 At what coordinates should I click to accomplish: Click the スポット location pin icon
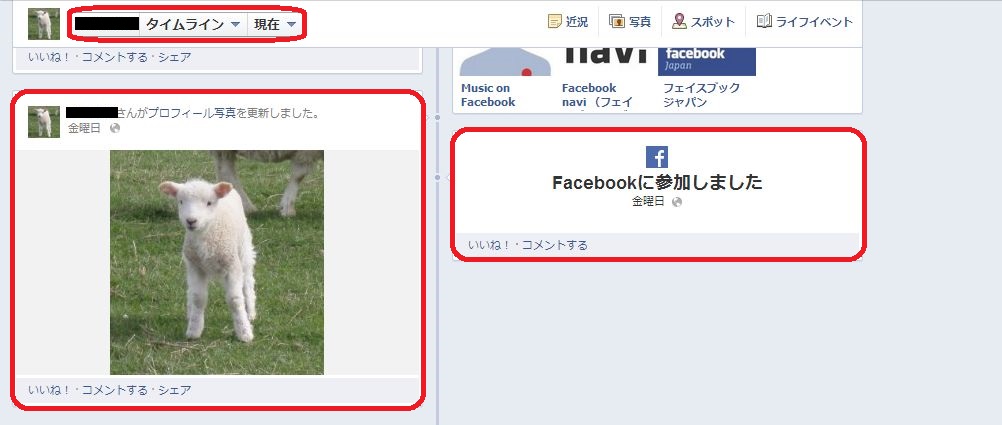679,21
